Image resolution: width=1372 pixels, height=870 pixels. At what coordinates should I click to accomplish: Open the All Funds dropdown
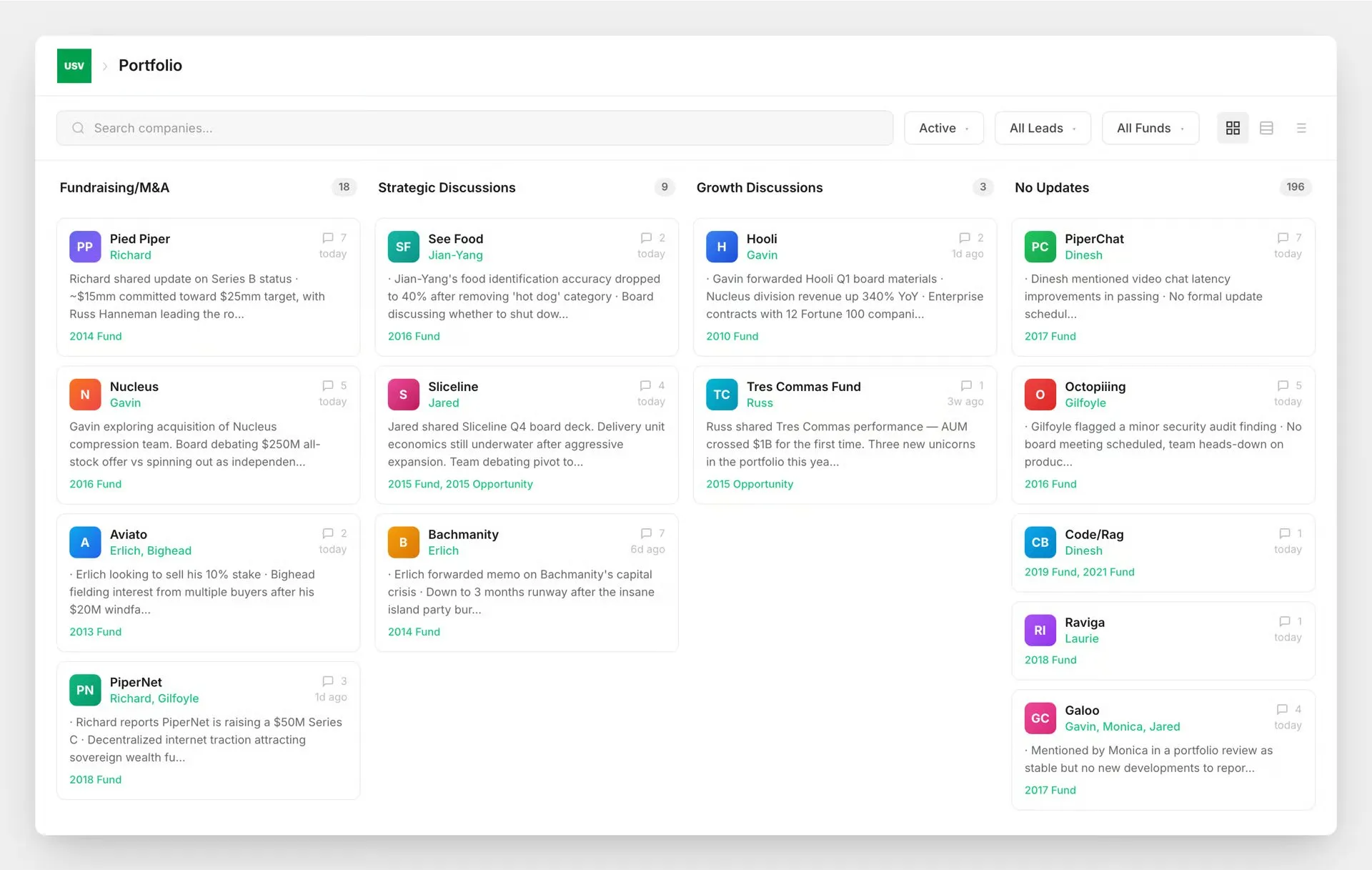[x=1150, y=128]
